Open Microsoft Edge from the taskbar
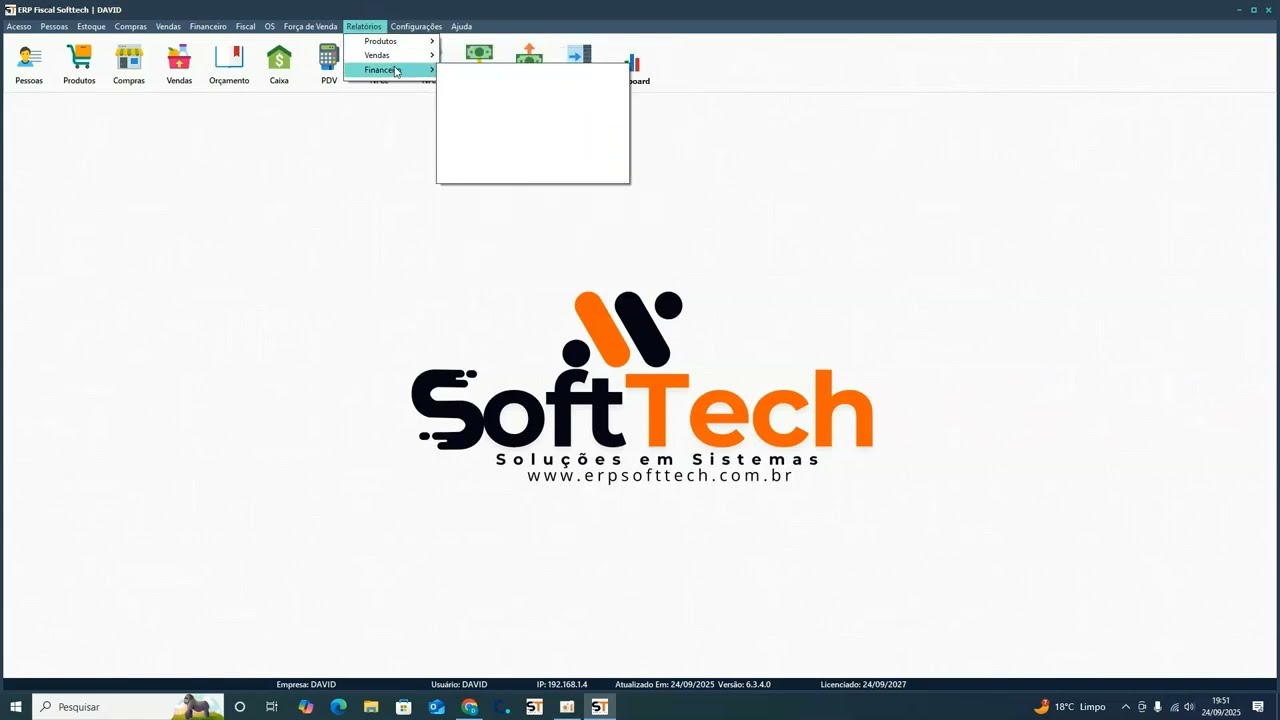The width and height of the screenshot is (1280, 720). click(x=338, y=707)
